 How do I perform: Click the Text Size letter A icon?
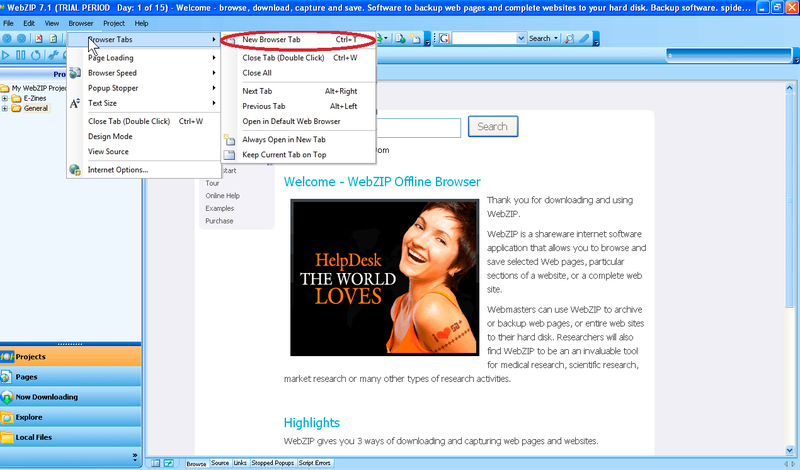click(75, 103)
